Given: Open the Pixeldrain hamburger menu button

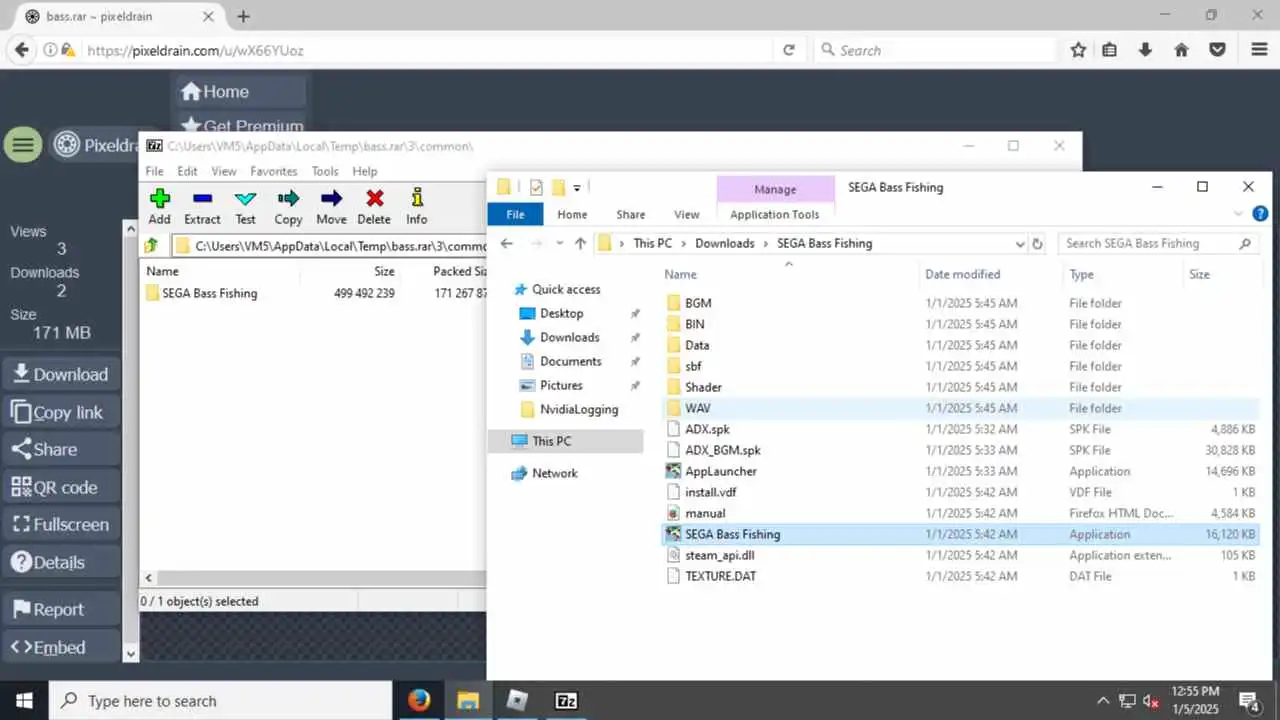Looking at the screenshot, I should (x=23, y=145).
